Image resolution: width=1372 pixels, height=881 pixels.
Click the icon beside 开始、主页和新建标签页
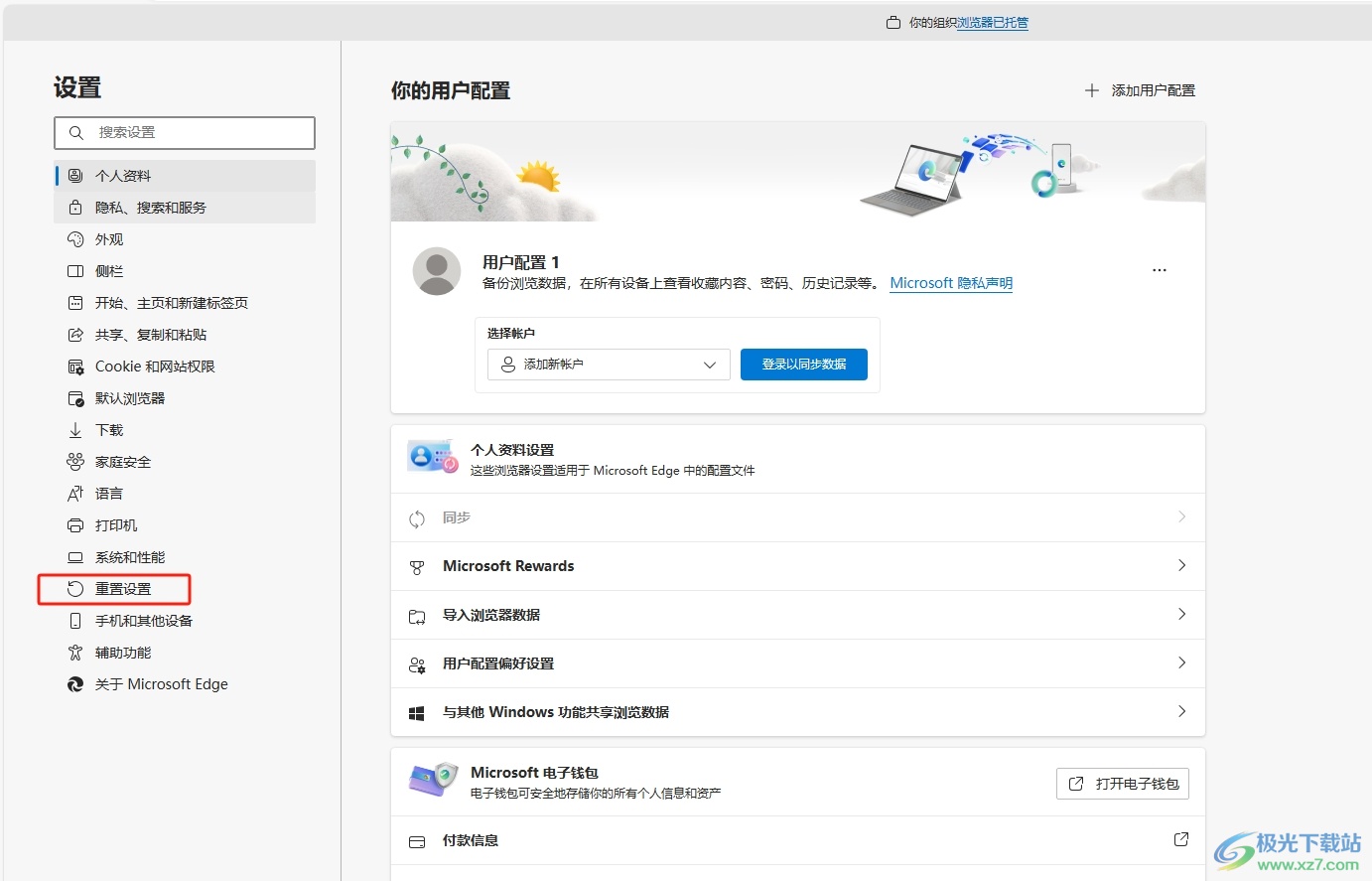tap(75, 303)
